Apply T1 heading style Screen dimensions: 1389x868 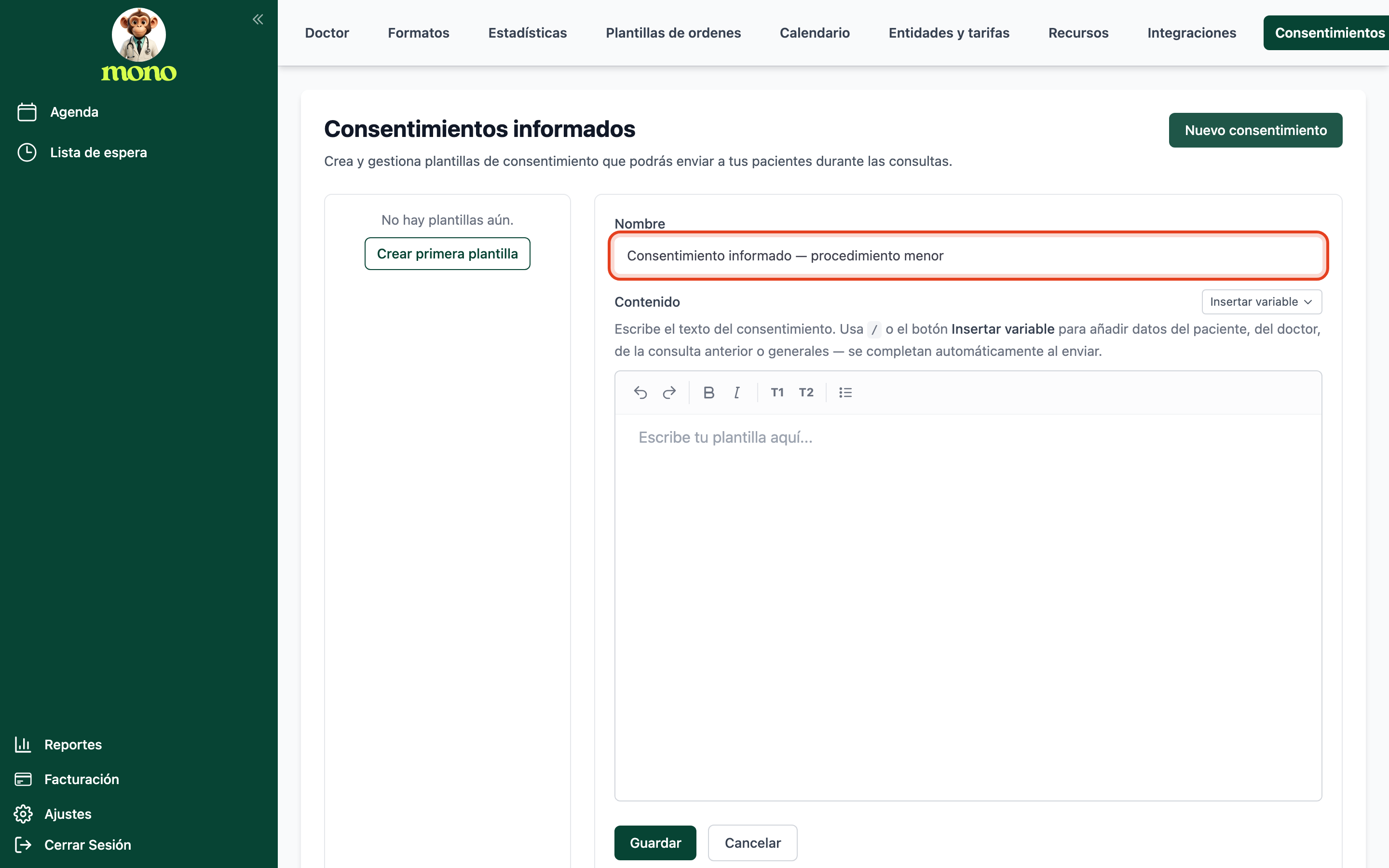tap(777, 393)
